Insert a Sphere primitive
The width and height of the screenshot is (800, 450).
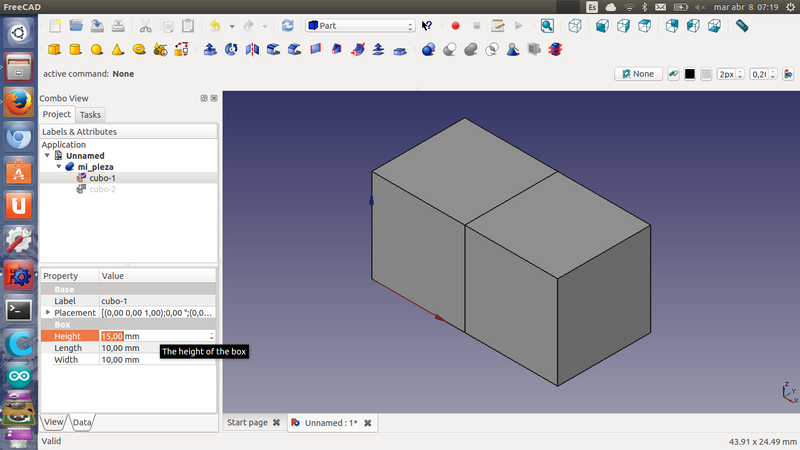97,49
